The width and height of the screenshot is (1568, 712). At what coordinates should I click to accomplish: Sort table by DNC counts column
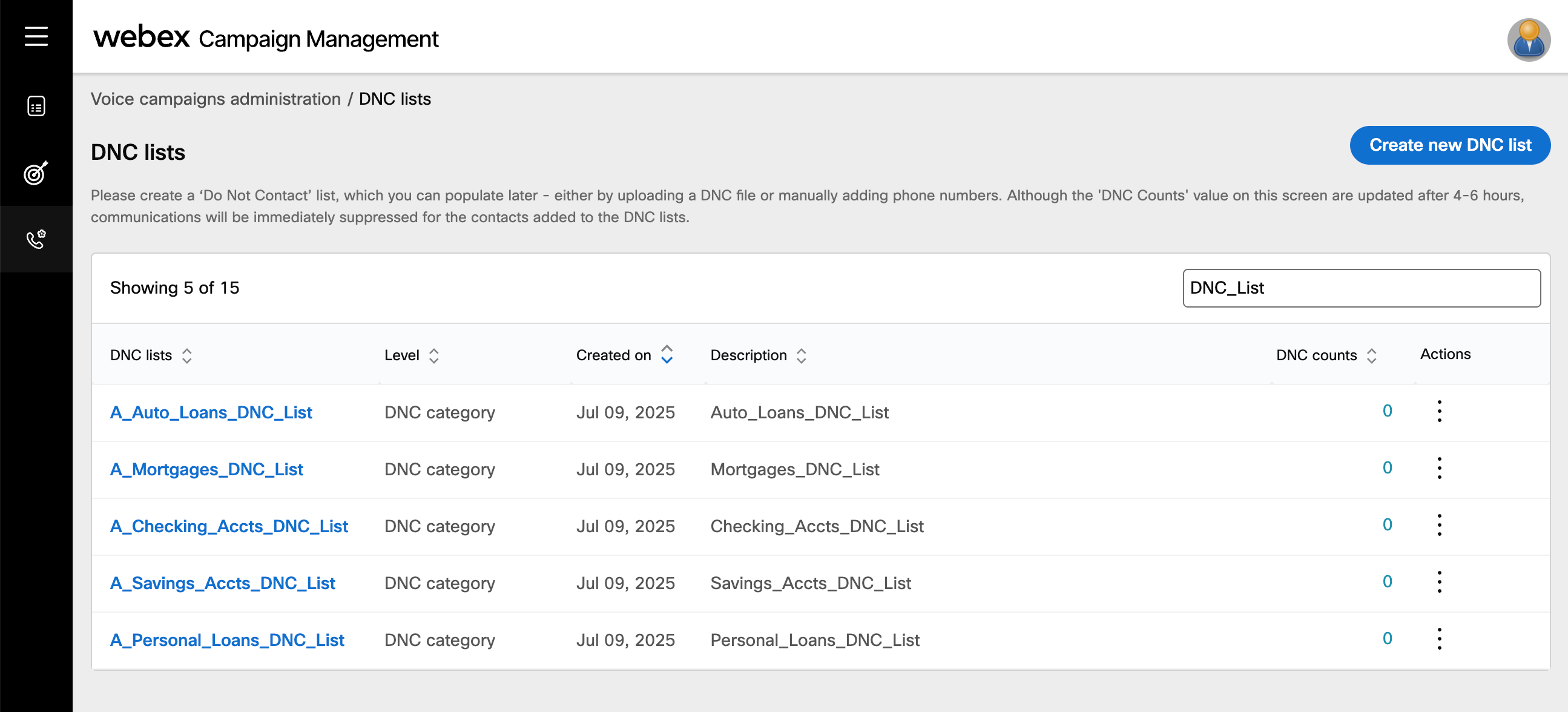pyautogui.click(x=1371, y=355)
